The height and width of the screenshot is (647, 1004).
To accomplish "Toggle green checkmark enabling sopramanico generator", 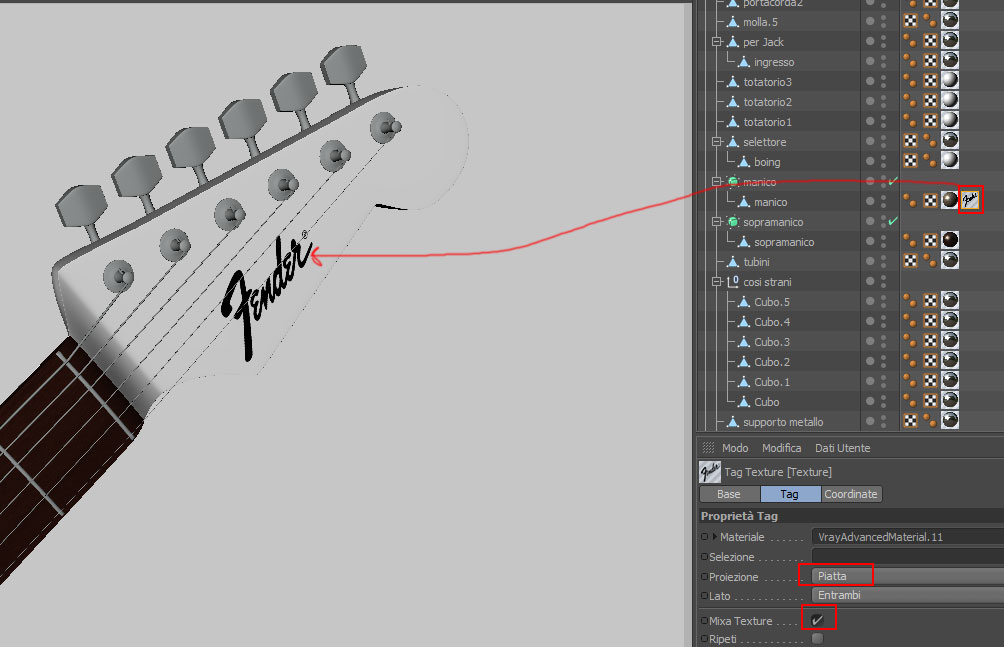I will point(893,221).
